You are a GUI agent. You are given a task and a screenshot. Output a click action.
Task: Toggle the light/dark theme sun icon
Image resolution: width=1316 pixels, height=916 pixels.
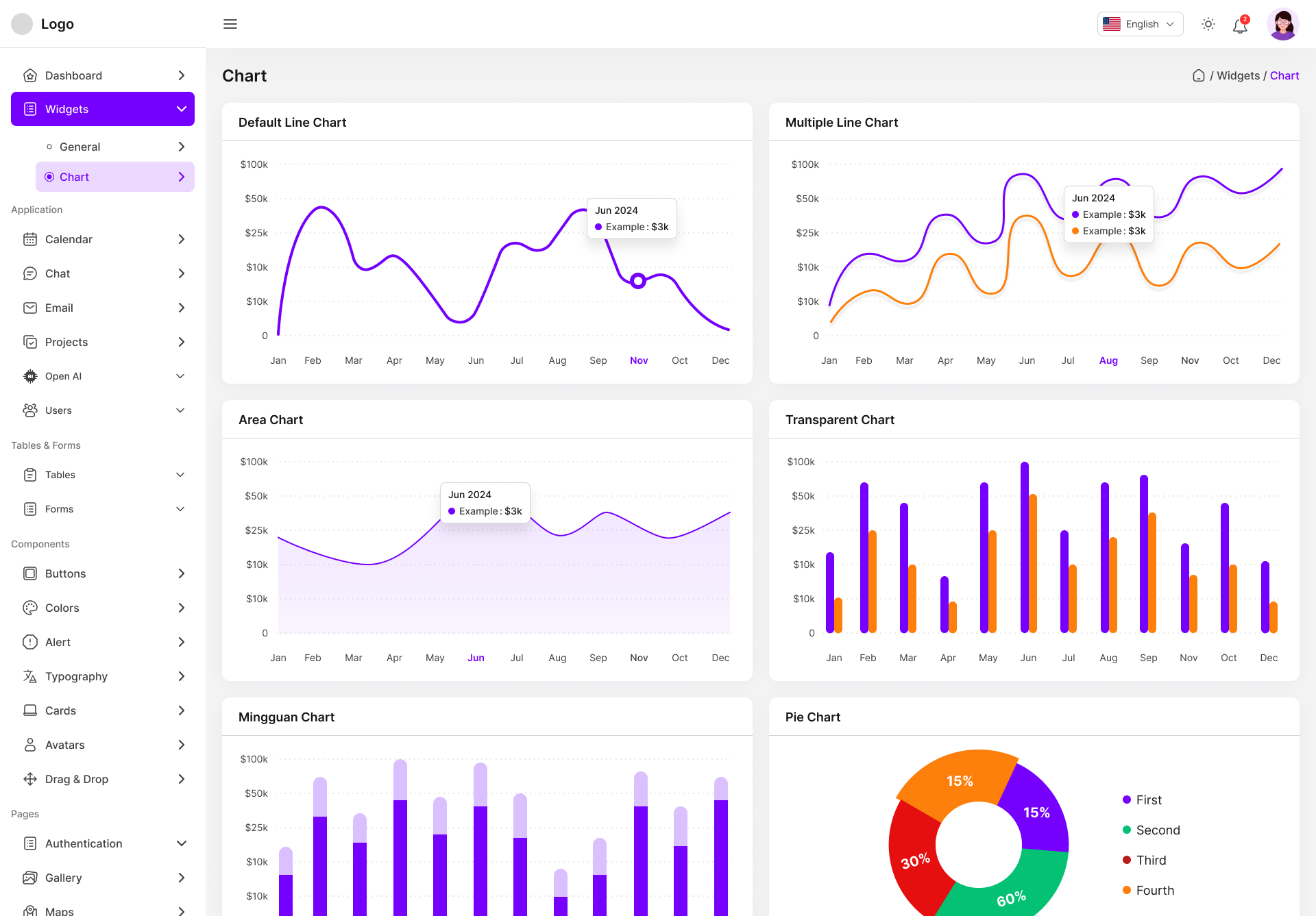(1208, 23)
